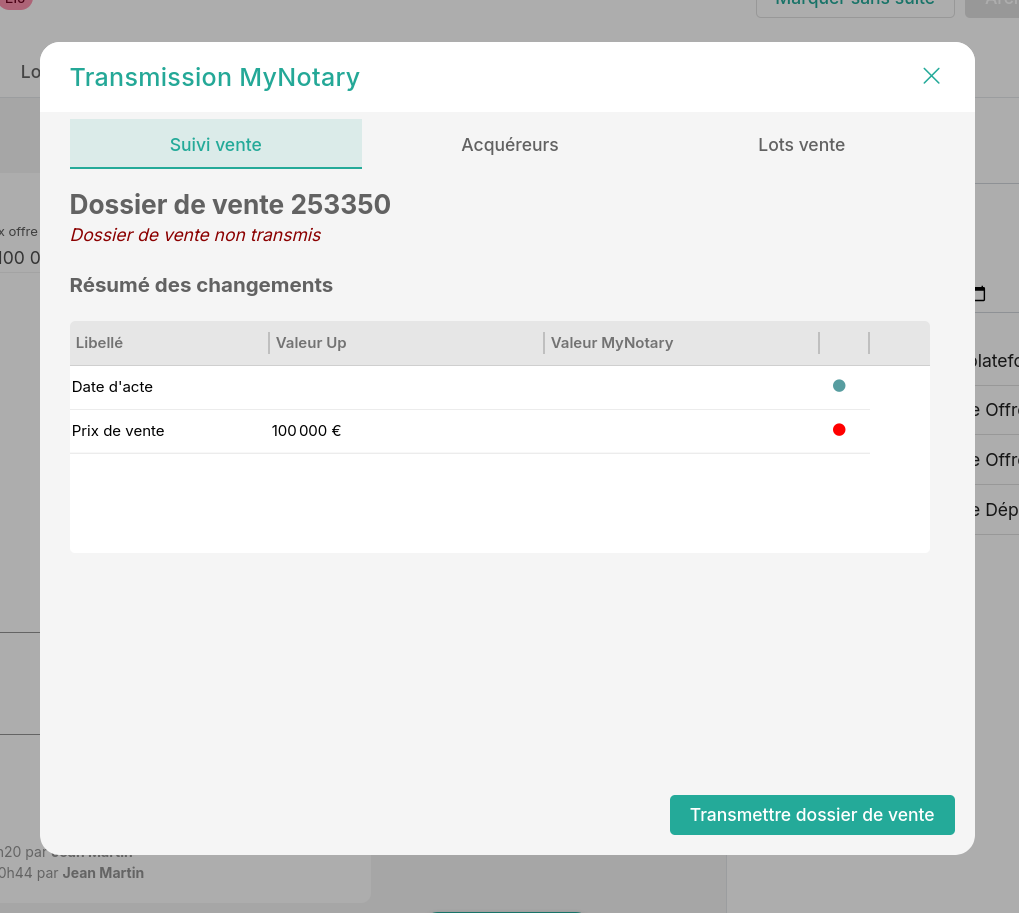This screenshot has width=1019, height=913.
Task: Click the calendar icon in background page
Action: [980, 294]
